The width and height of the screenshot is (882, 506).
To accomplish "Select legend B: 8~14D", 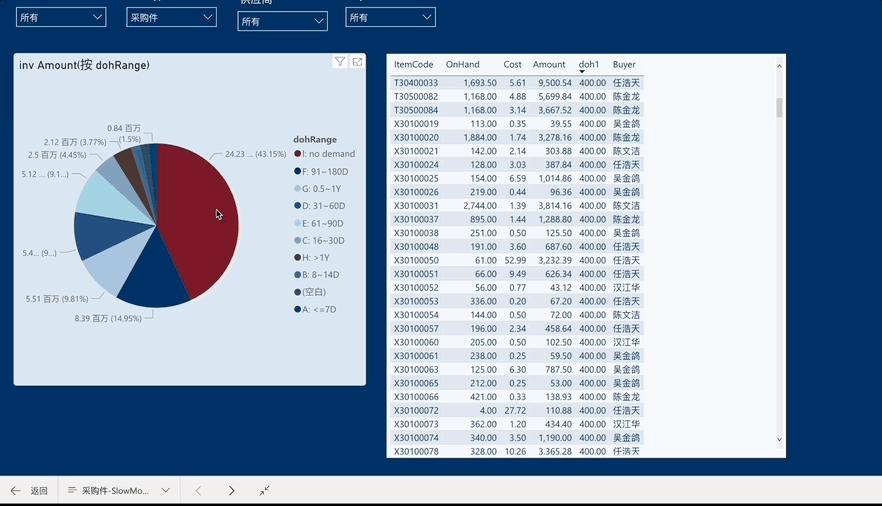I will [x=317, y=275].
